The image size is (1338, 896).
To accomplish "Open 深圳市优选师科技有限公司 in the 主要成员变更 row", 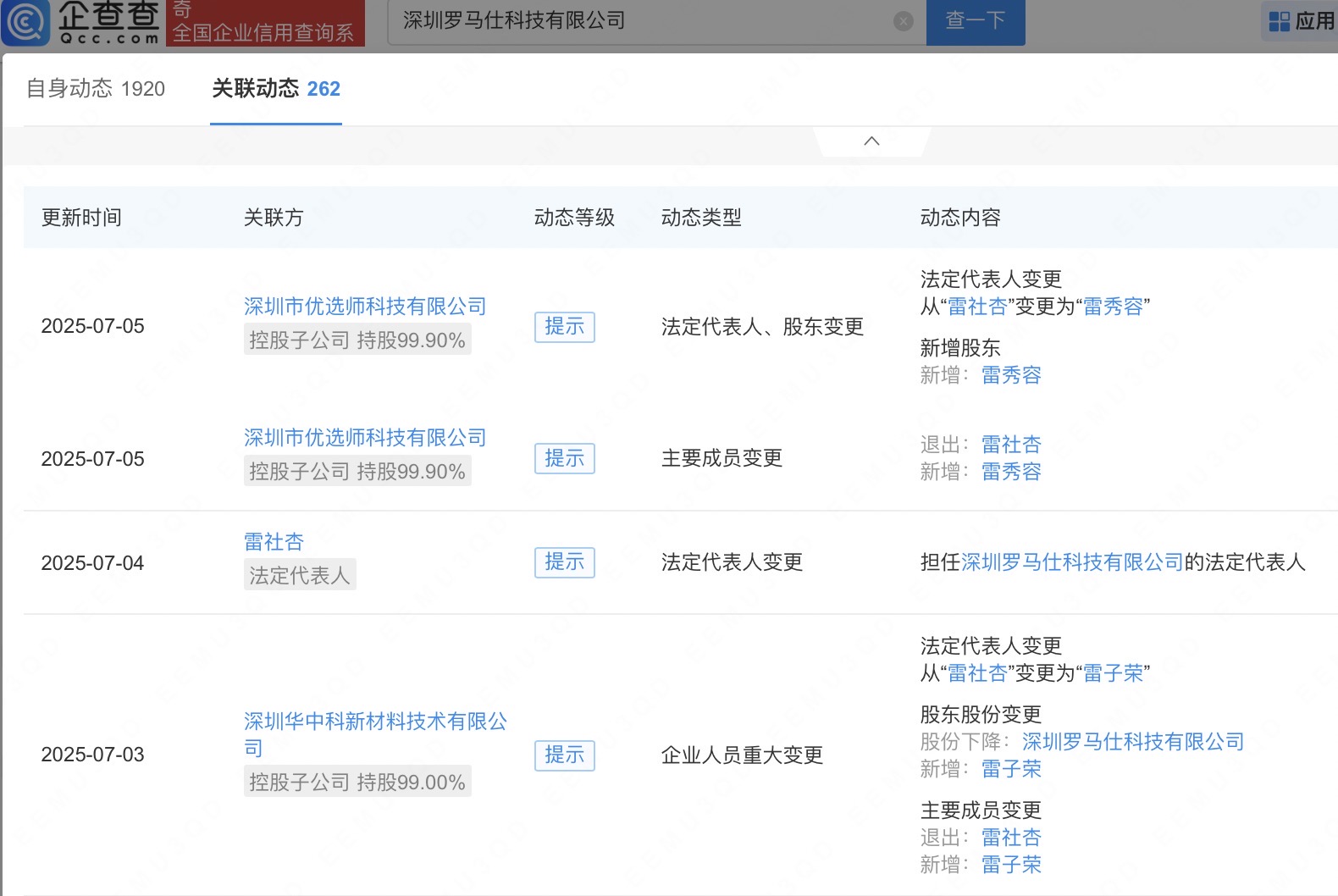I will click(x=365, y=437).
